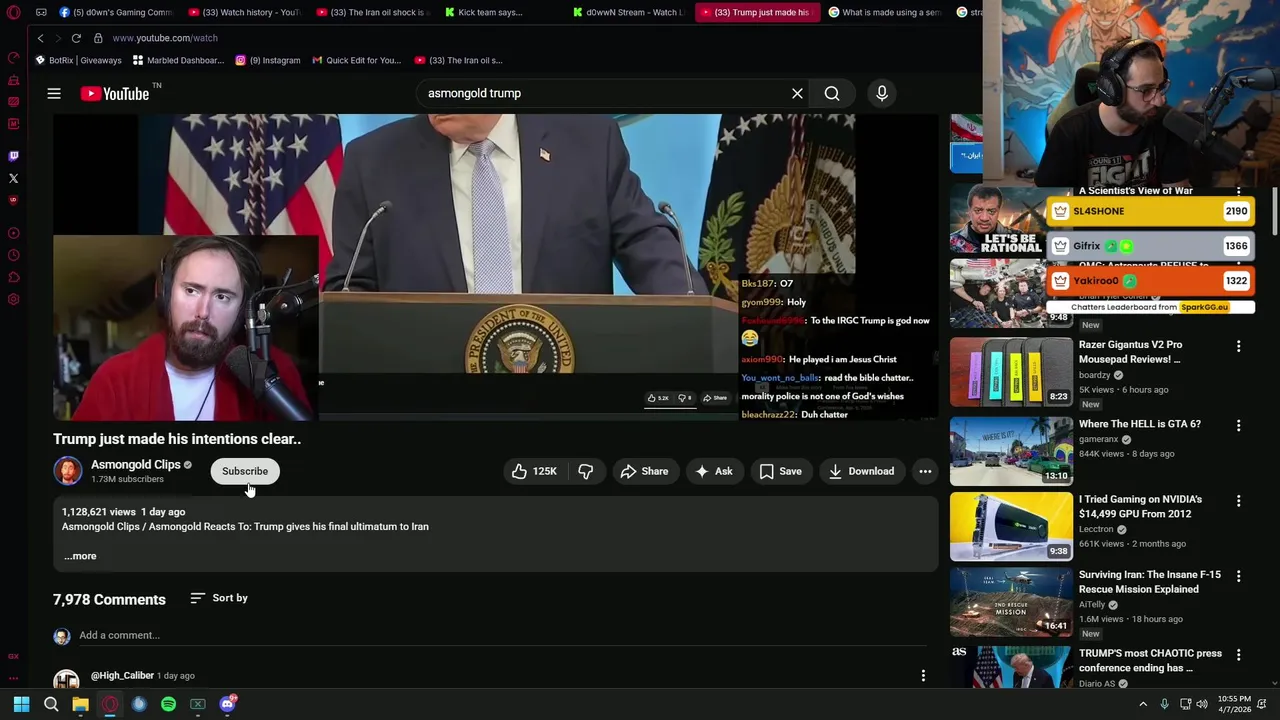Share the video via Share button

(644, 471)
